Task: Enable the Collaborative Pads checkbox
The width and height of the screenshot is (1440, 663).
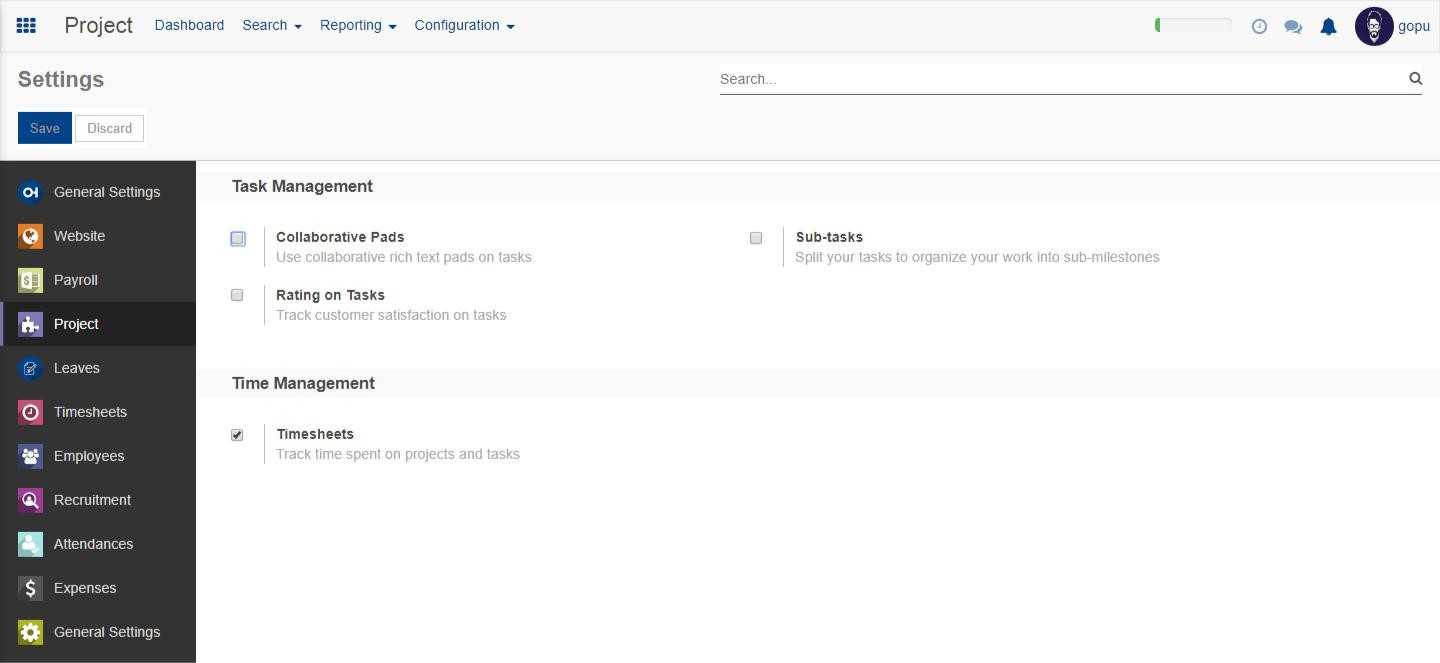Action: click(x=238, y=238)
